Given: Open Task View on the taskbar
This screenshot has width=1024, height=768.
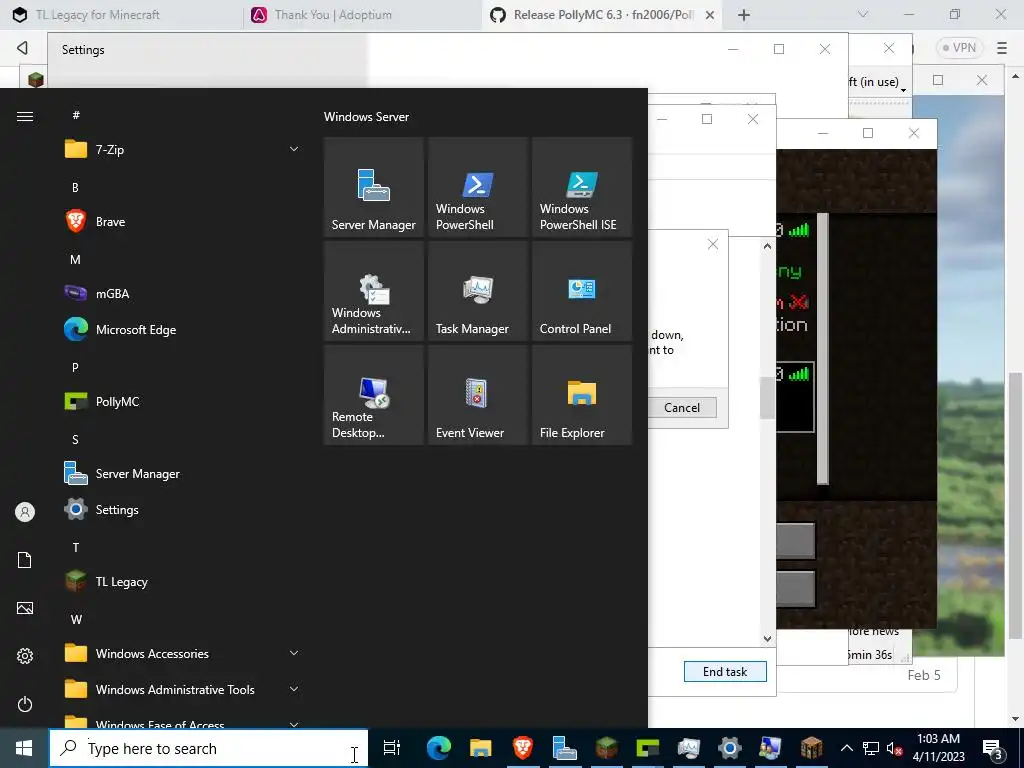Looking at the screenshot, I should pyautogui.click(x=392, y=748).
